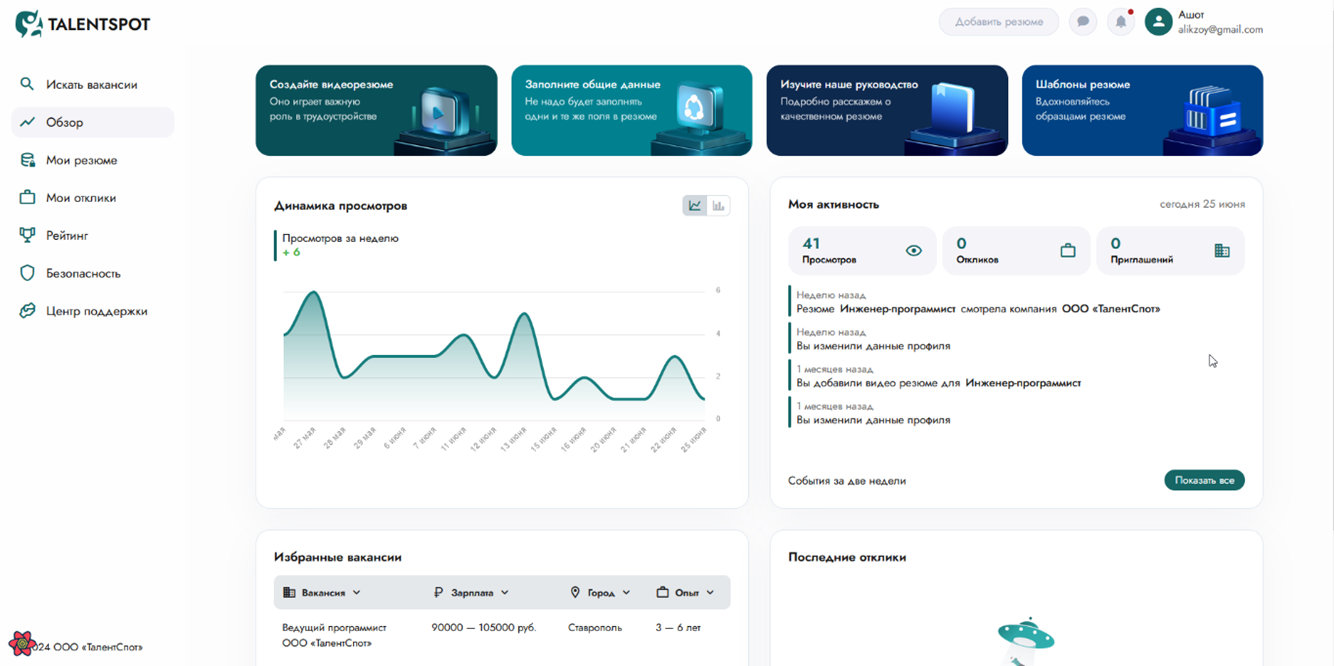Open Искать вакансии in sidebar
The image size is (1334, 666).
(x=91, y=85)
